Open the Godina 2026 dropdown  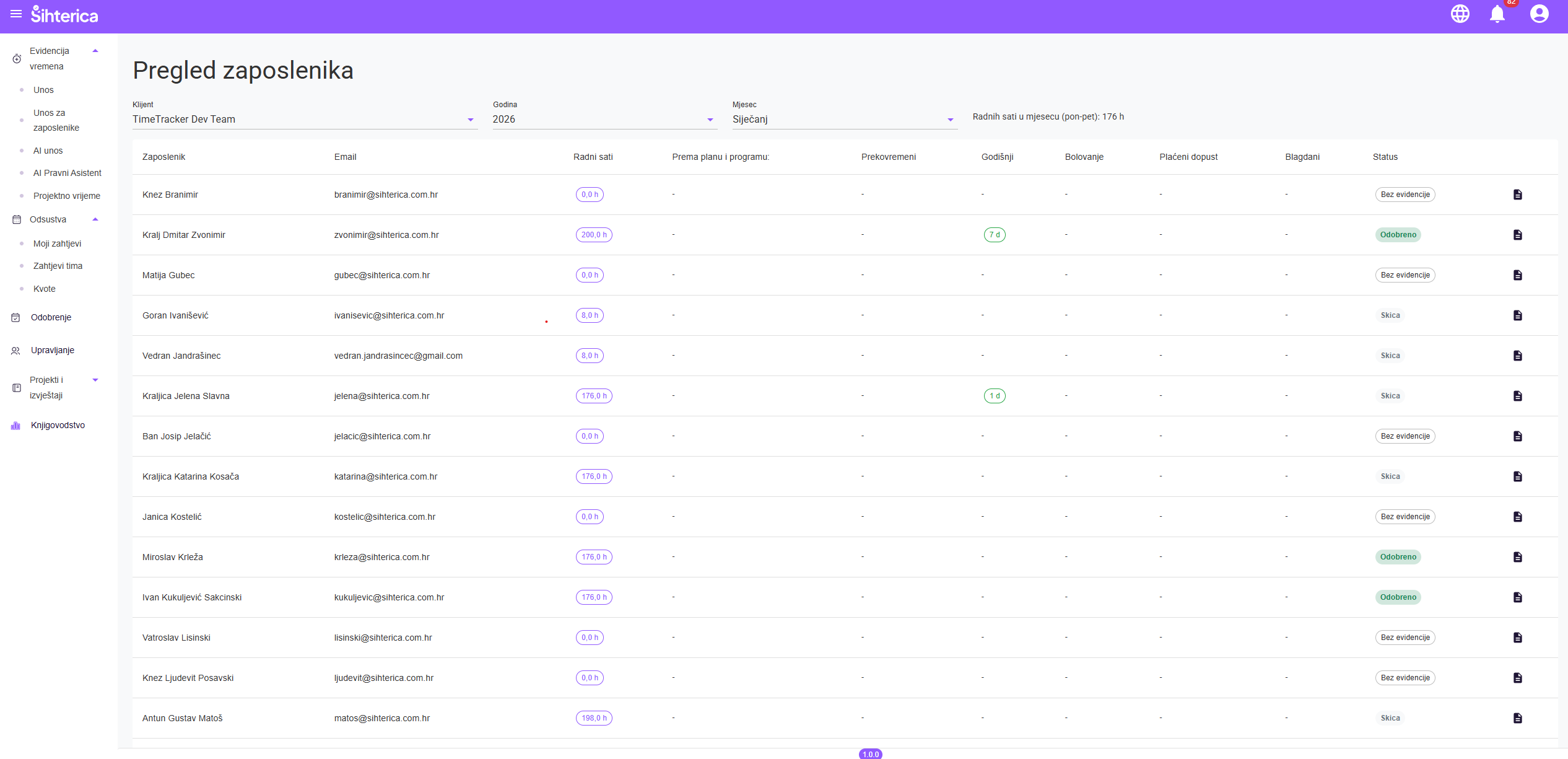(603, 119)
